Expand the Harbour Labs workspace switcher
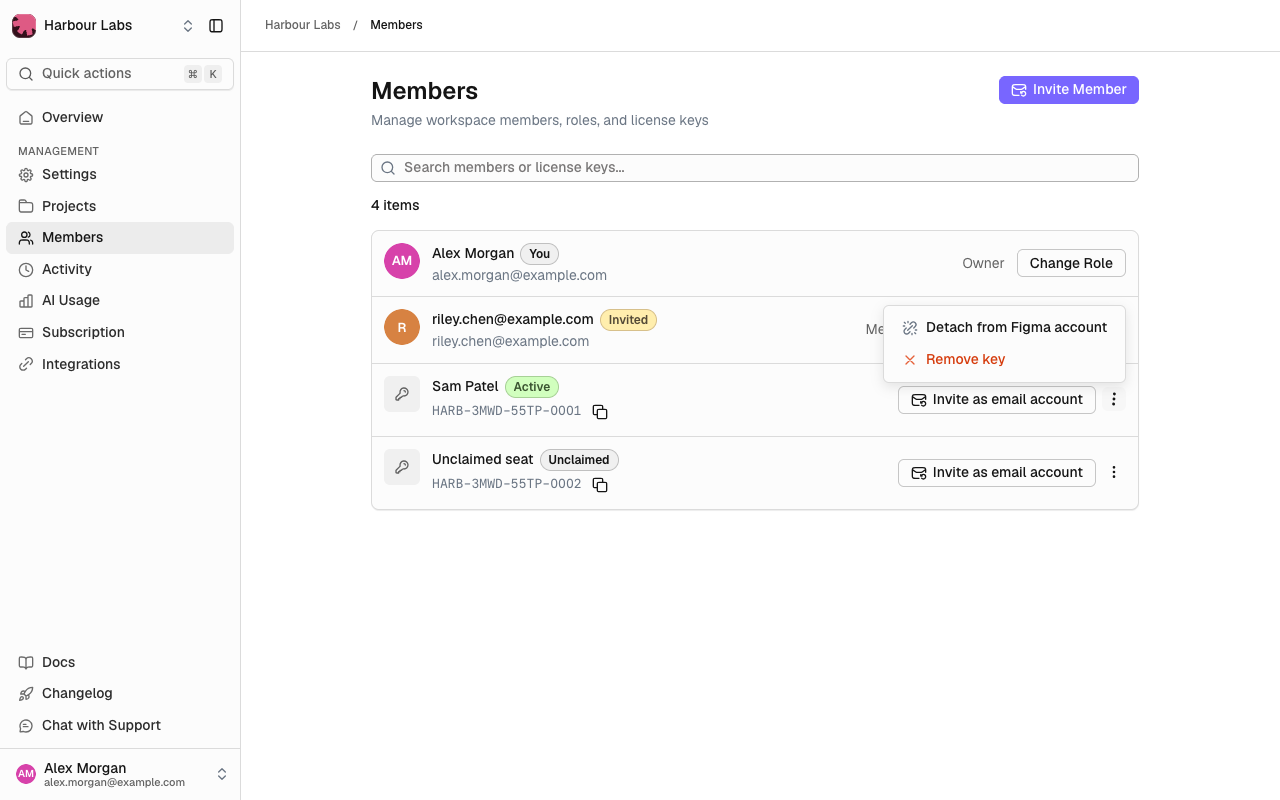Screen dimensions: 1280x800 point(188,26)
